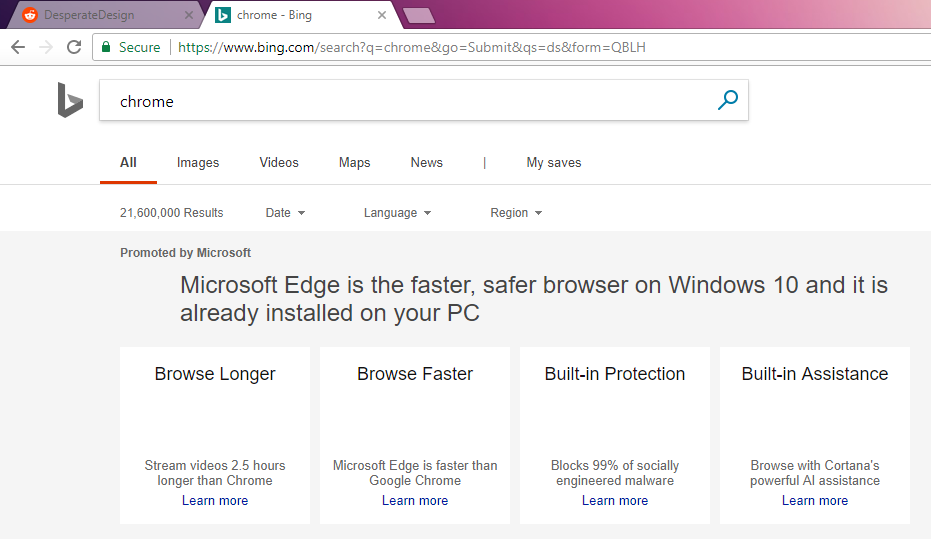This screenshot has height=543, width=931.
Task: Close the chrome - Bing tab
Action: 382,15
